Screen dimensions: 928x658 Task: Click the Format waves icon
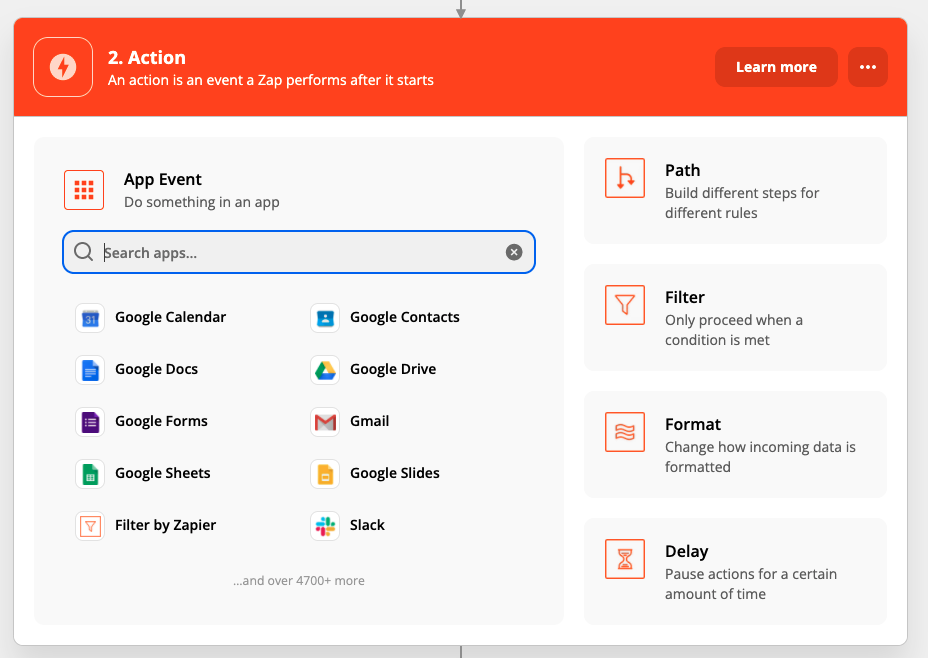tap(625, 432)
